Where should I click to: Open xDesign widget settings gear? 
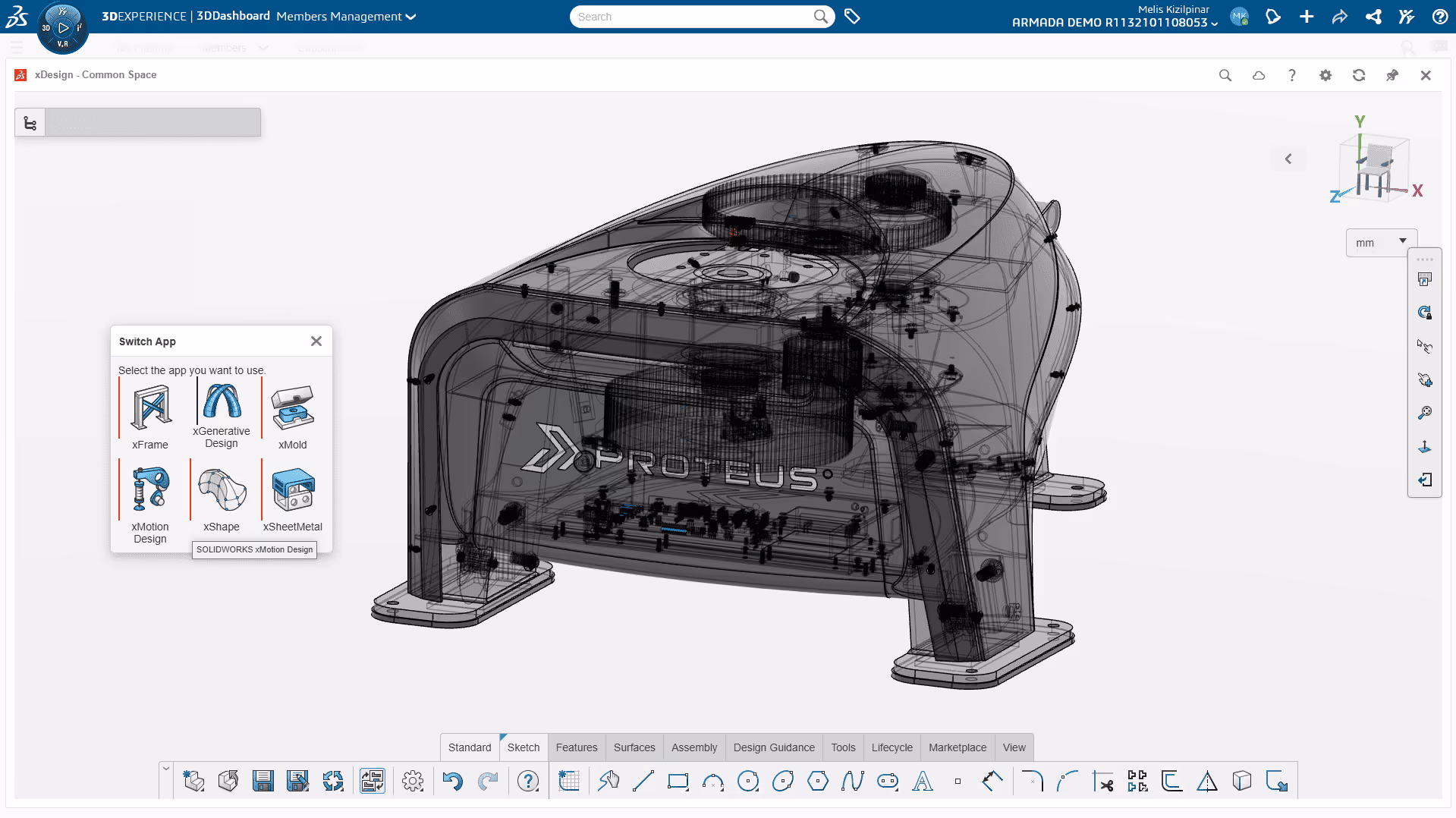coord(1325,75)
